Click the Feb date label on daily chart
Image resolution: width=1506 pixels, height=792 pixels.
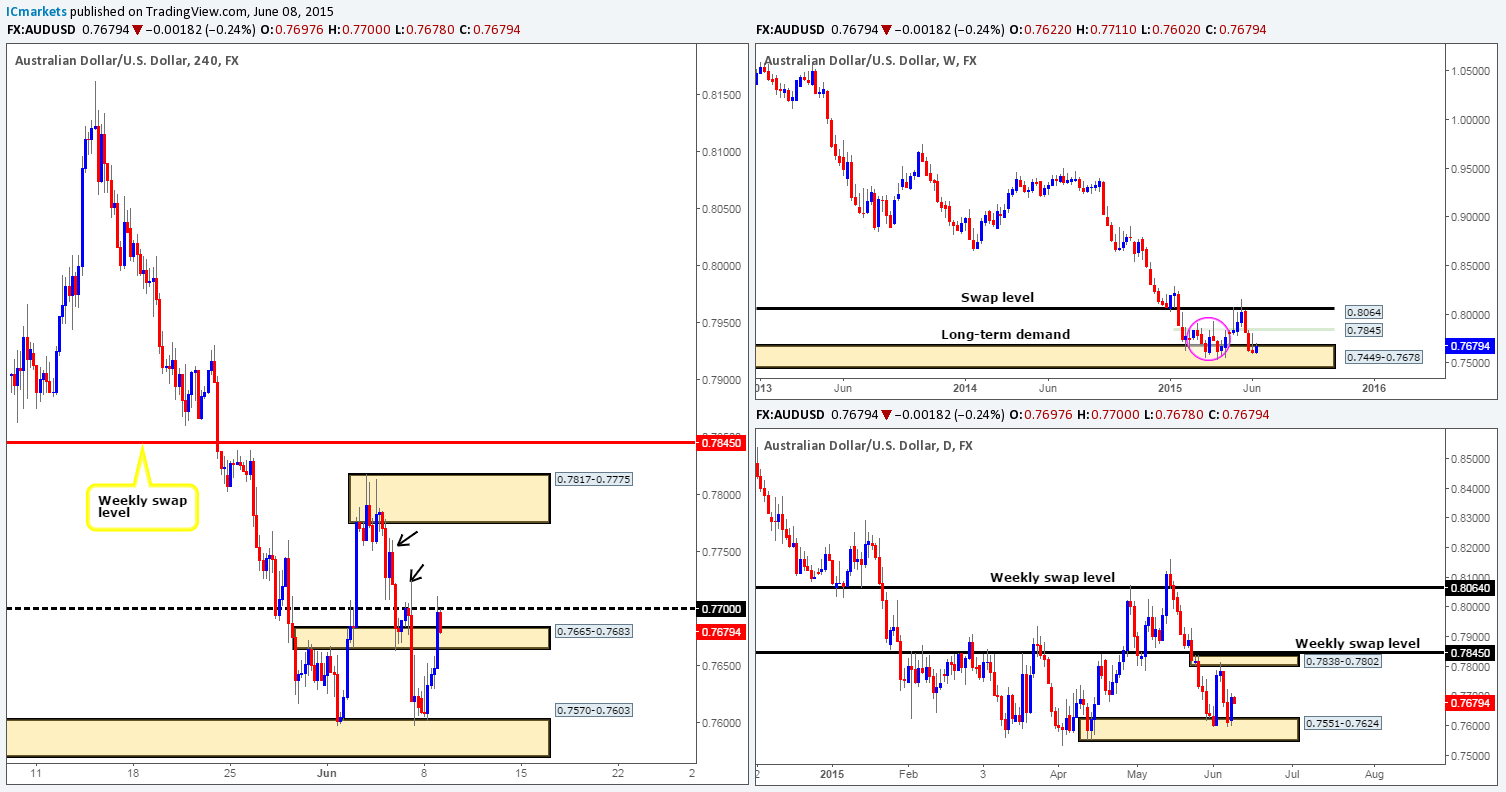908,774
